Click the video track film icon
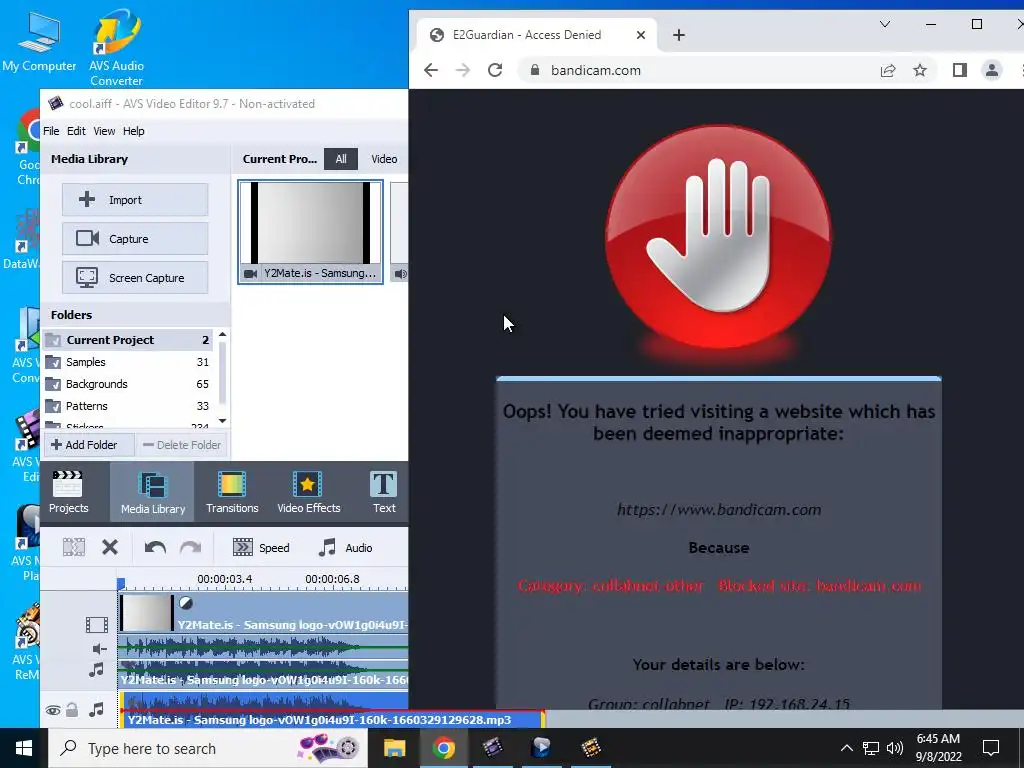Screen dimensions: 1024x768 (x=97, y=625)
